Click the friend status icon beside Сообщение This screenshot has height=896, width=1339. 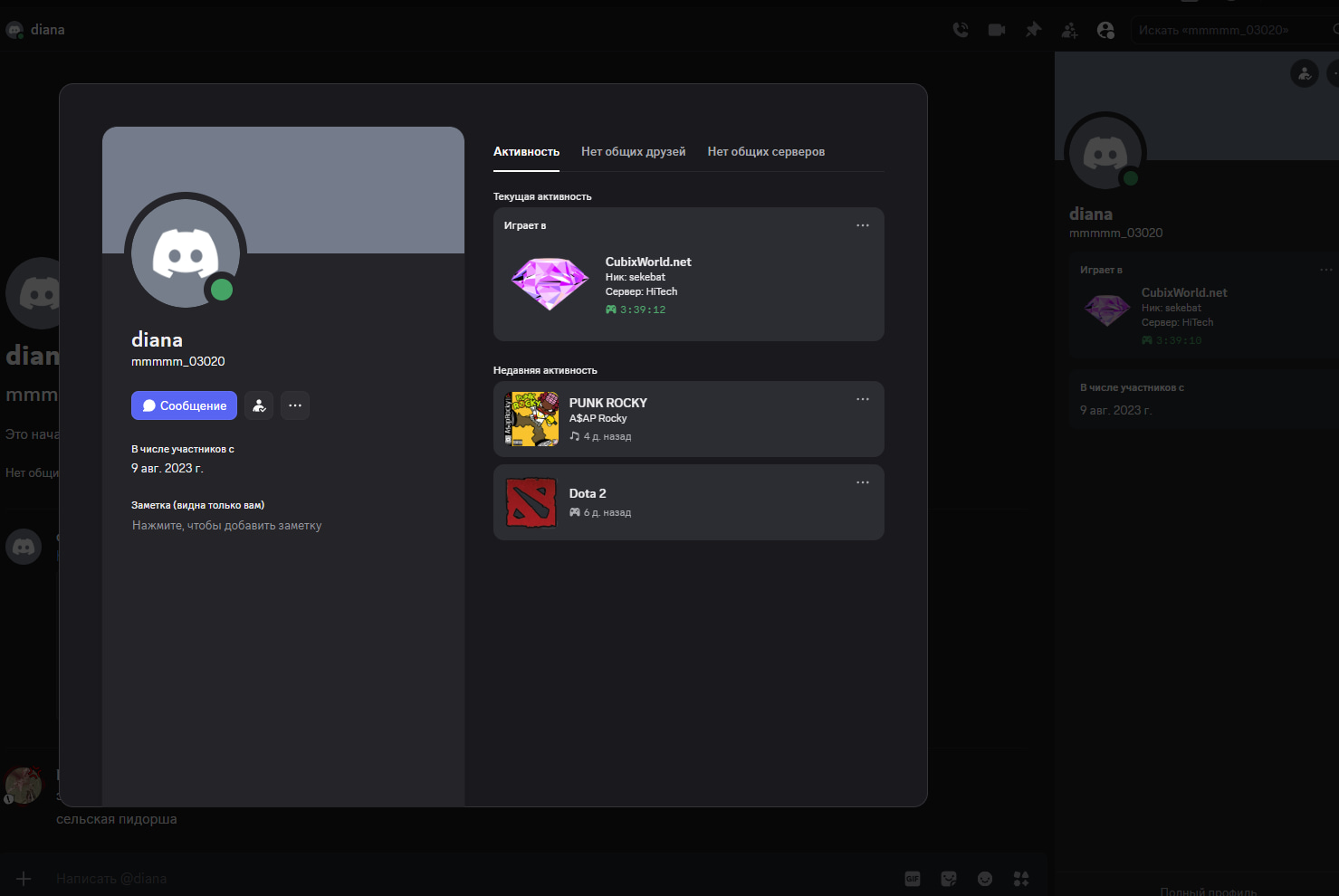pyautogui.click(x=259, y=405)
